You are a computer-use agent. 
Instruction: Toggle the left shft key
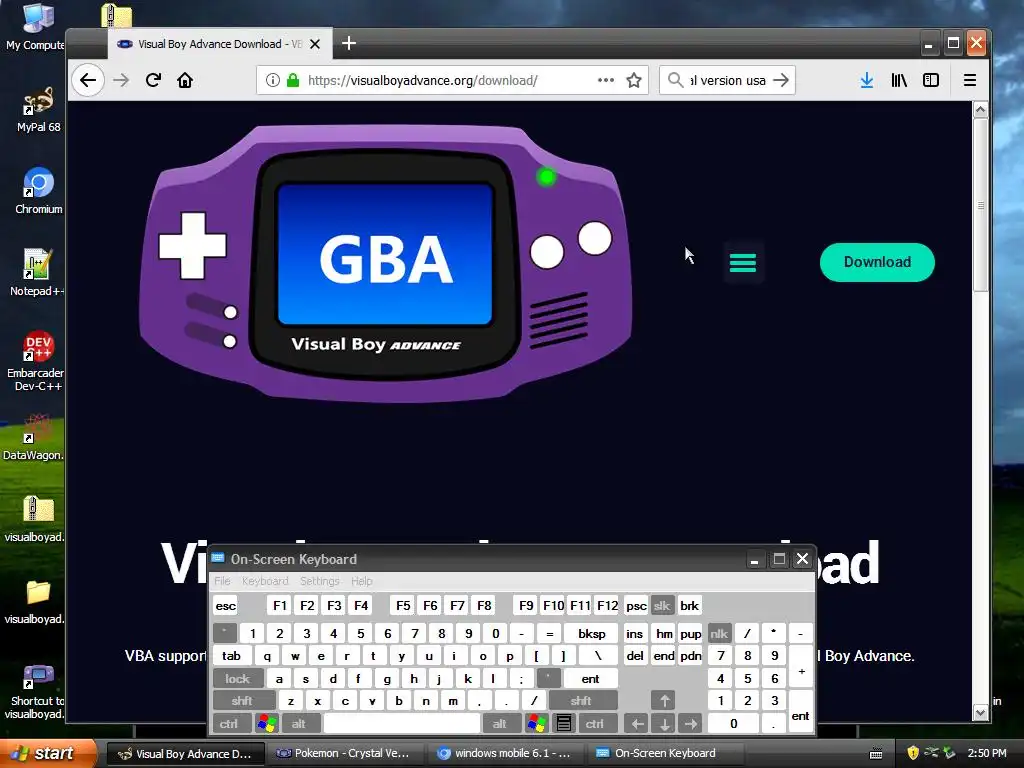[x=242, y=701]
